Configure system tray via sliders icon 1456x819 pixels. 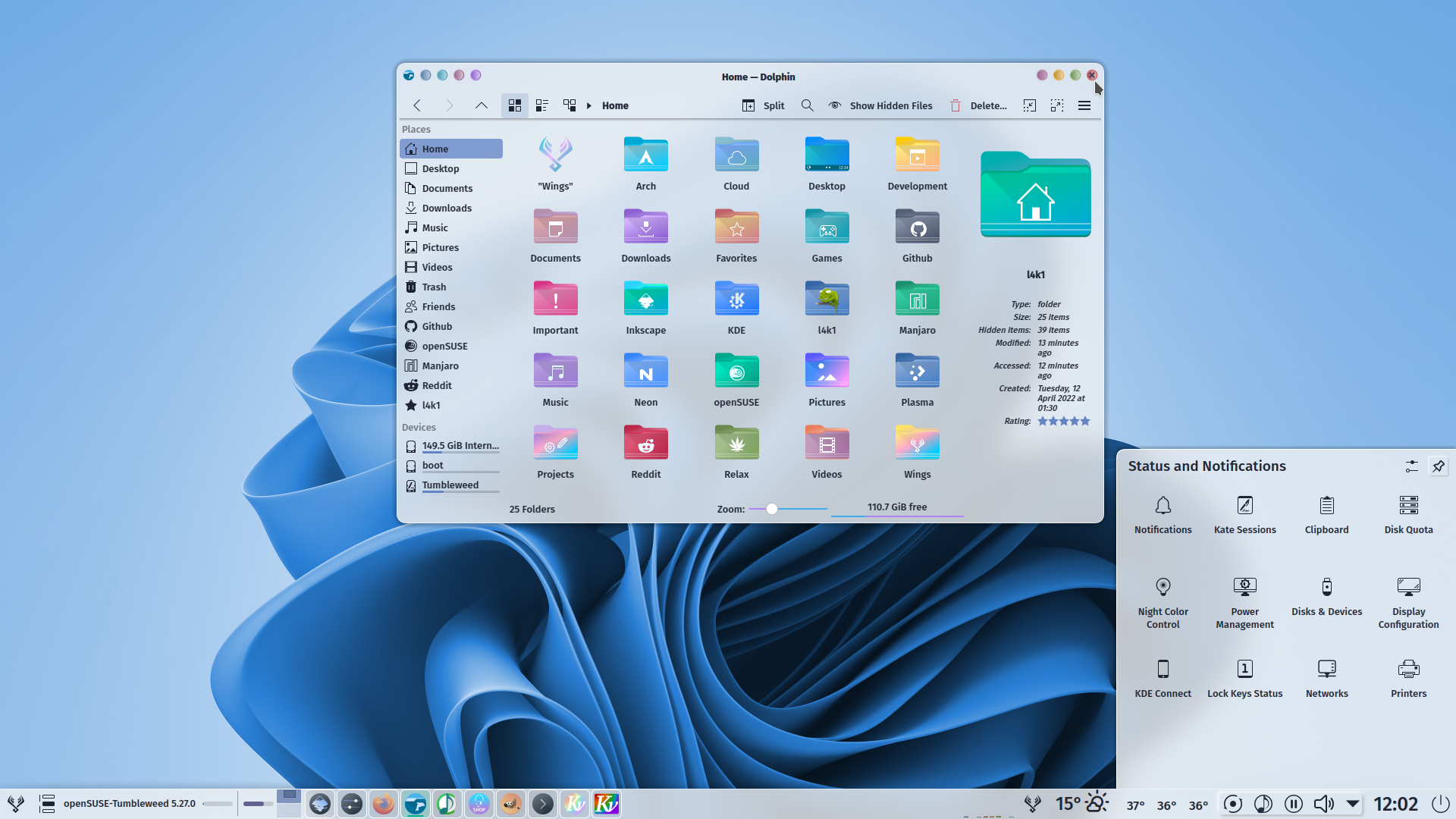[x=1412, y=466]
